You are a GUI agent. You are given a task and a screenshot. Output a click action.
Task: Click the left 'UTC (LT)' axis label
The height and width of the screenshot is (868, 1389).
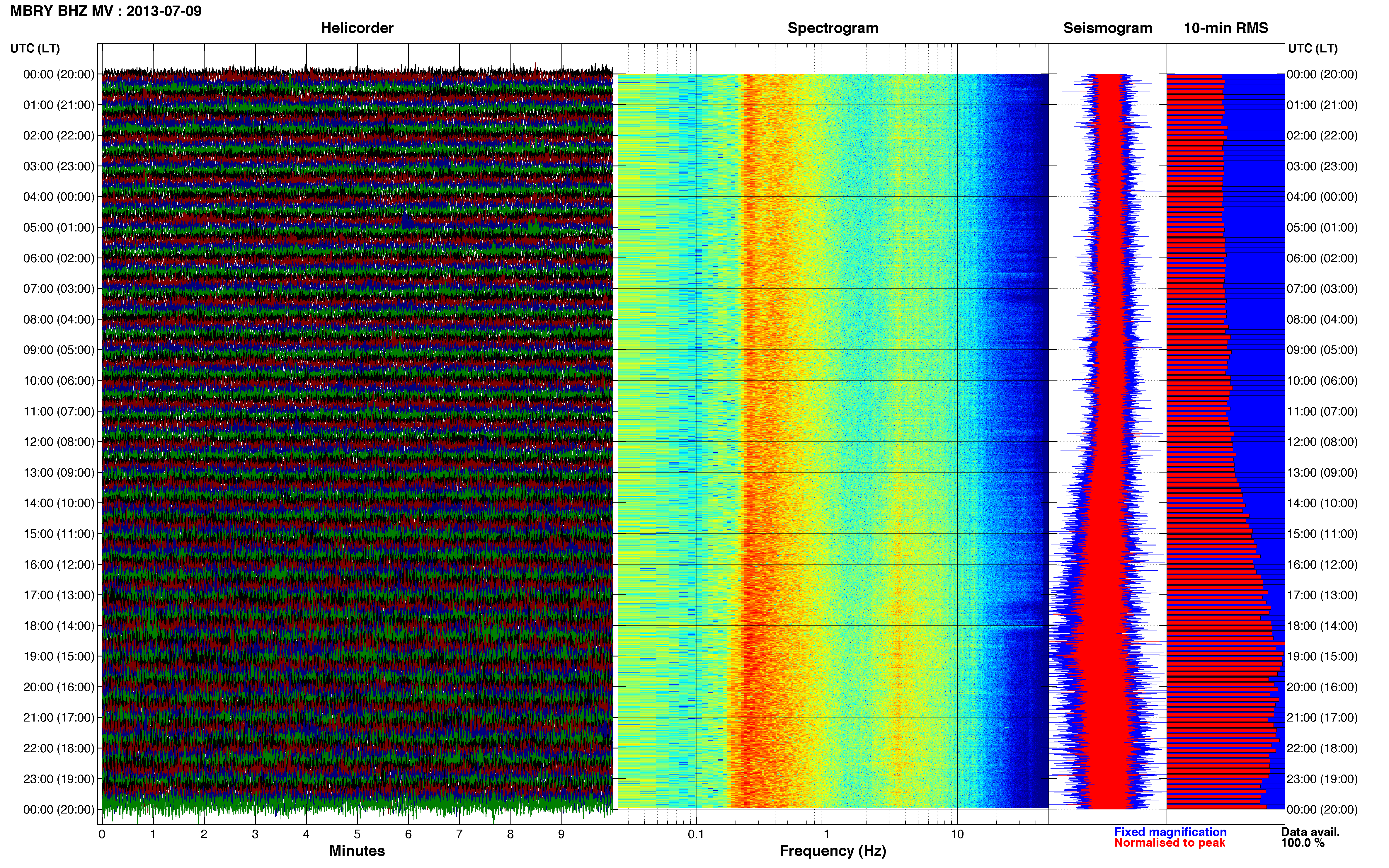(35, 48)
